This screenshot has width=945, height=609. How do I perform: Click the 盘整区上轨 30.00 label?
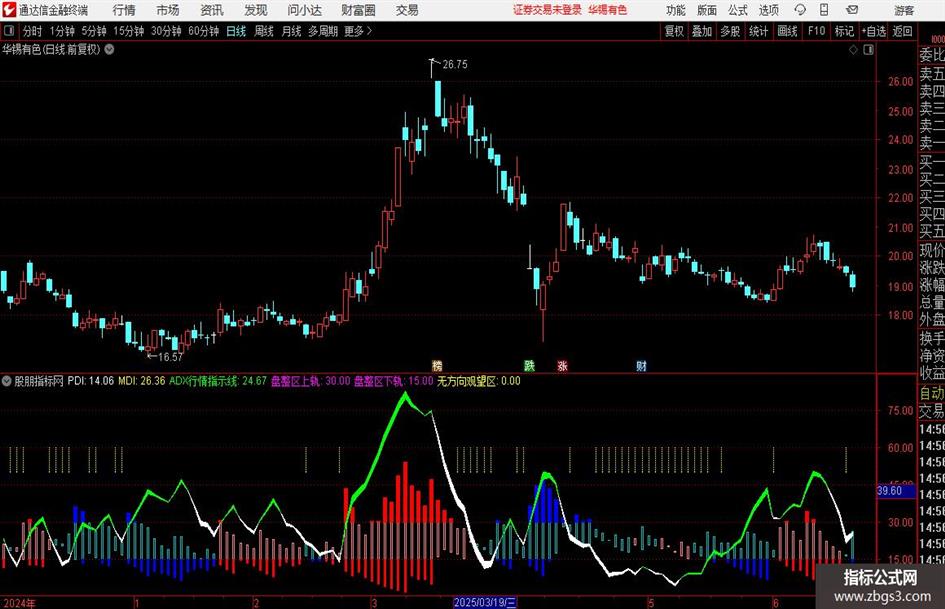point(310,381)
